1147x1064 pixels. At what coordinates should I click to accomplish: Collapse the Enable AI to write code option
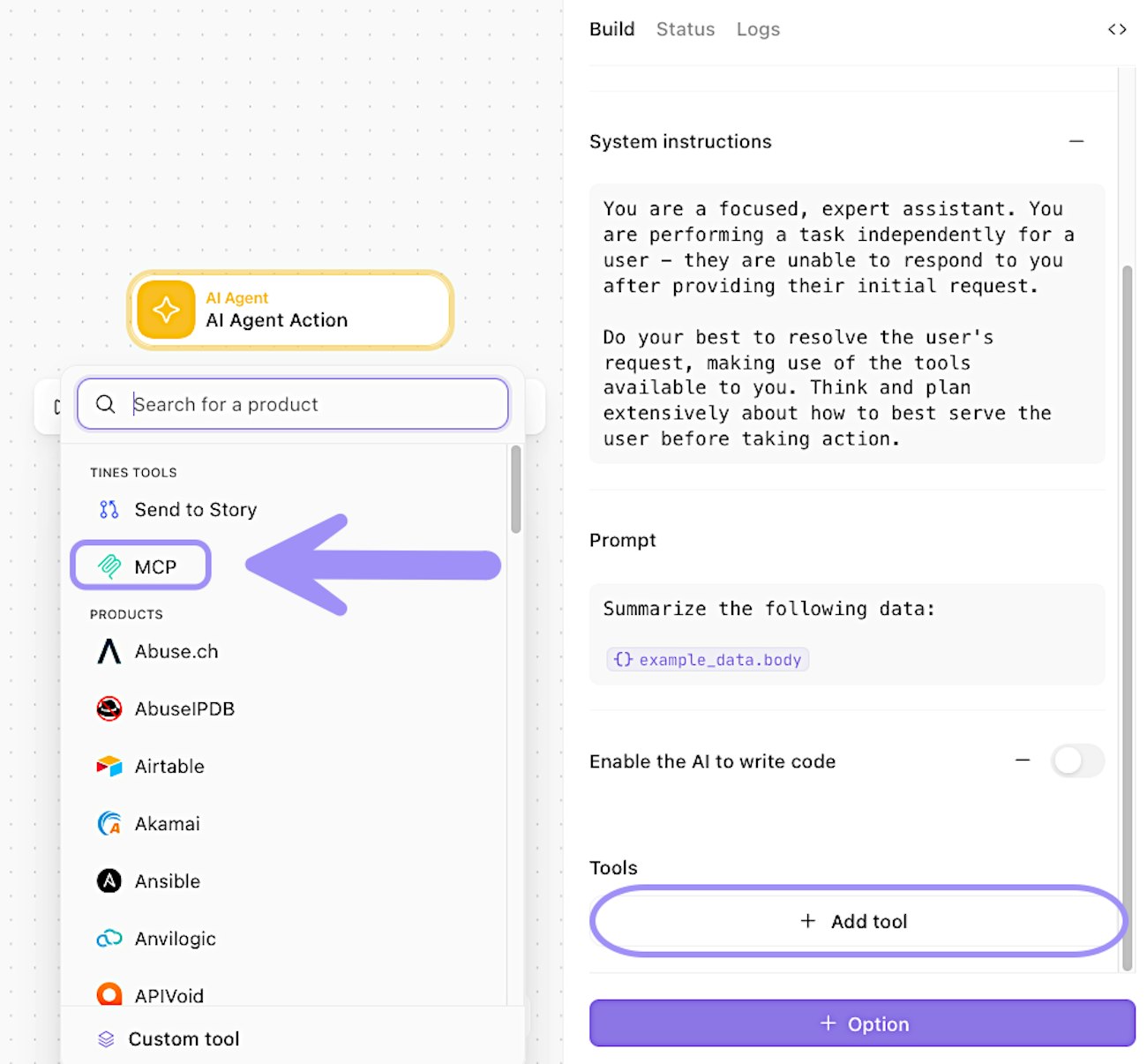coord(1023,760)
